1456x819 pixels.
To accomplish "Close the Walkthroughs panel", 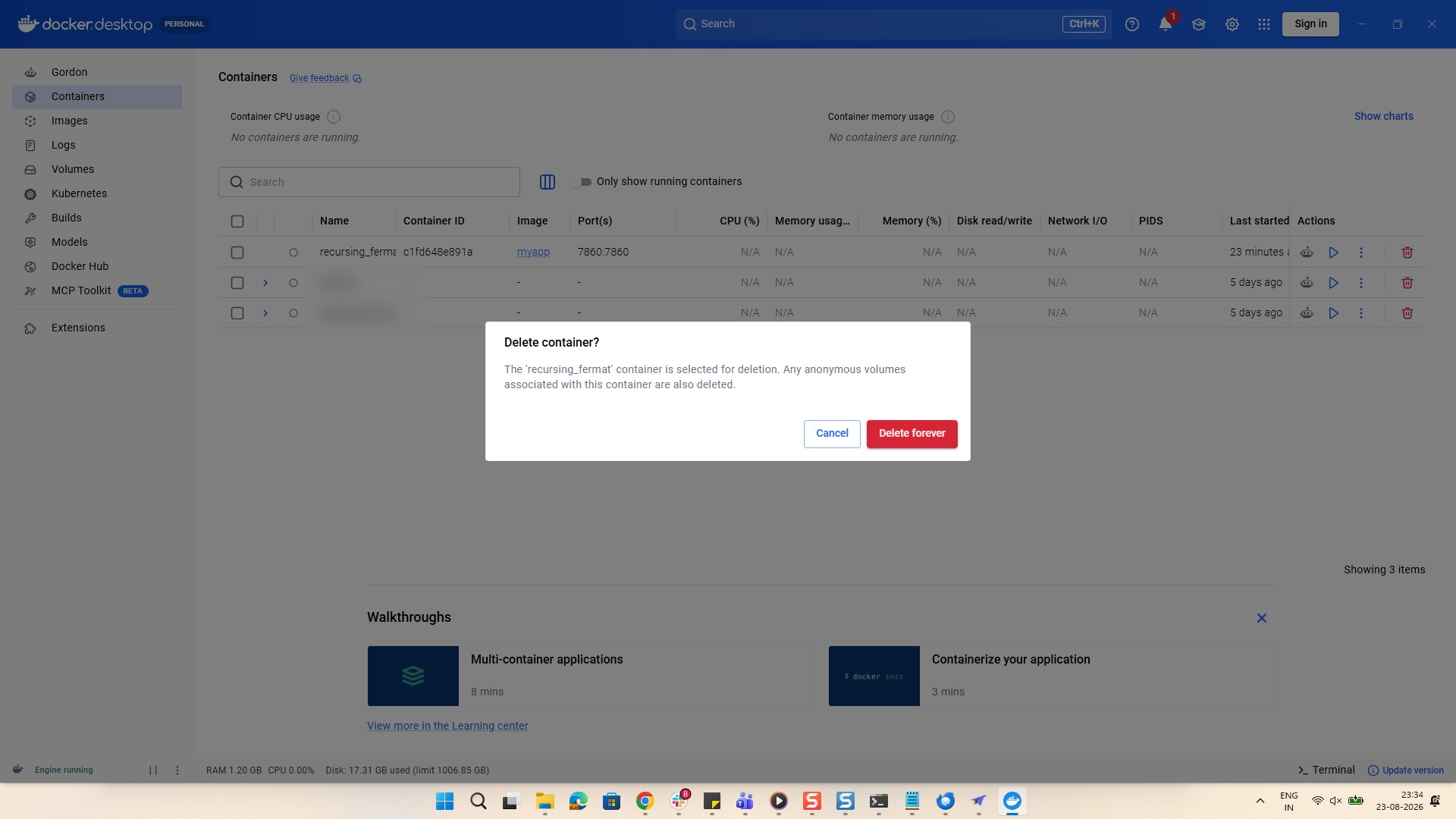I will pyautogui.click(x=1262, y=618).
